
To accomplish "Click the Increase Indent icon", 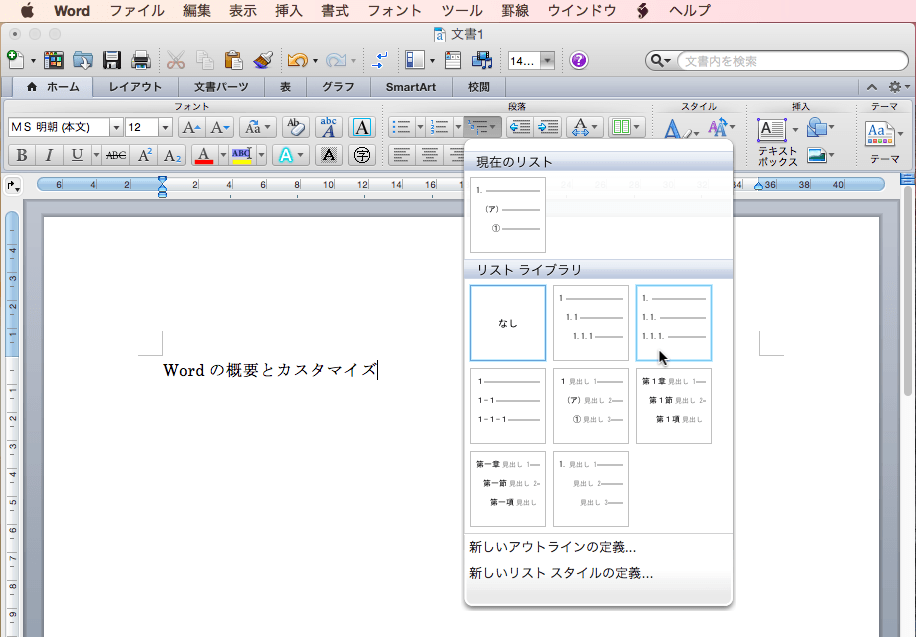I will pos(547,127).
